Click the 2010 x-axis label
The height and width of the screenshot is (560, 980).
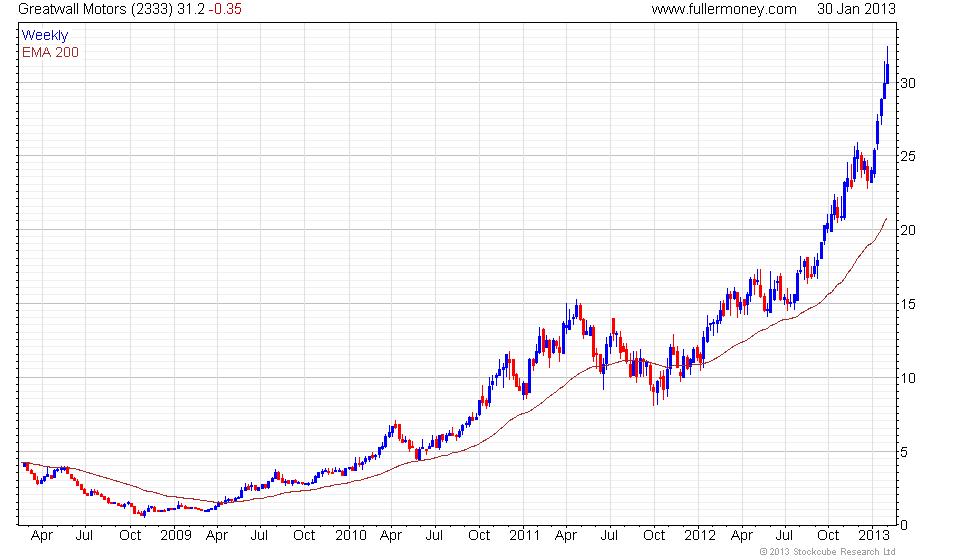[351, 535]
